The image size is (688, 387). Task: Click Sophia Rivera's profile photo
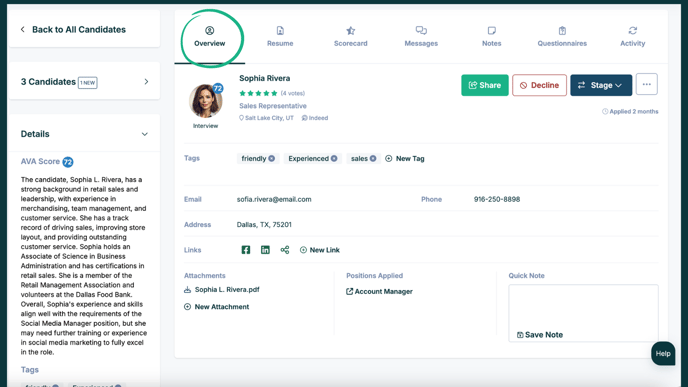[x=205, y=101]
